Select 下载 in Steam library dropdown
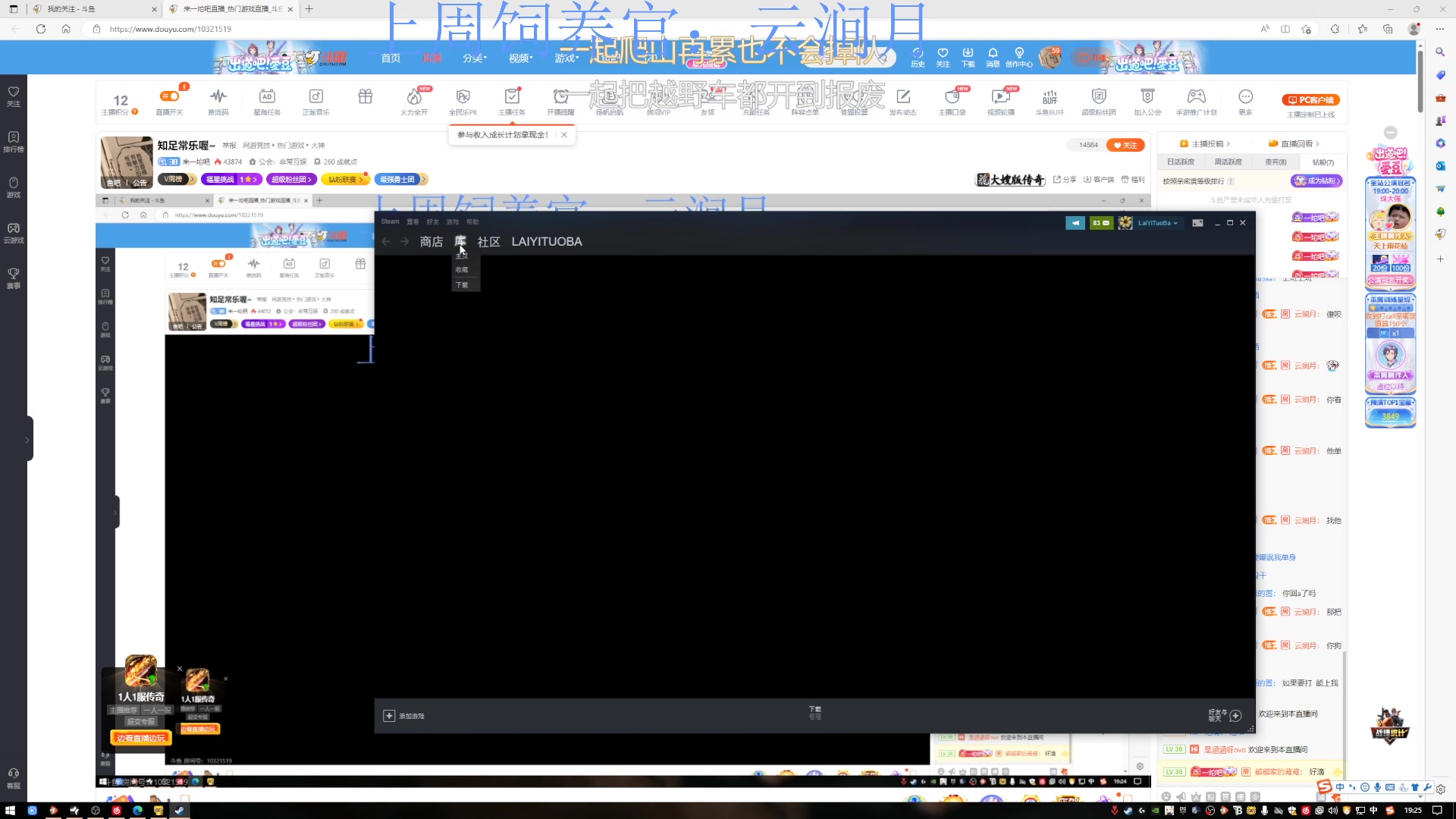Image resolution: width=1456 pixels, height=819 pixels. [x=462, y=285]
